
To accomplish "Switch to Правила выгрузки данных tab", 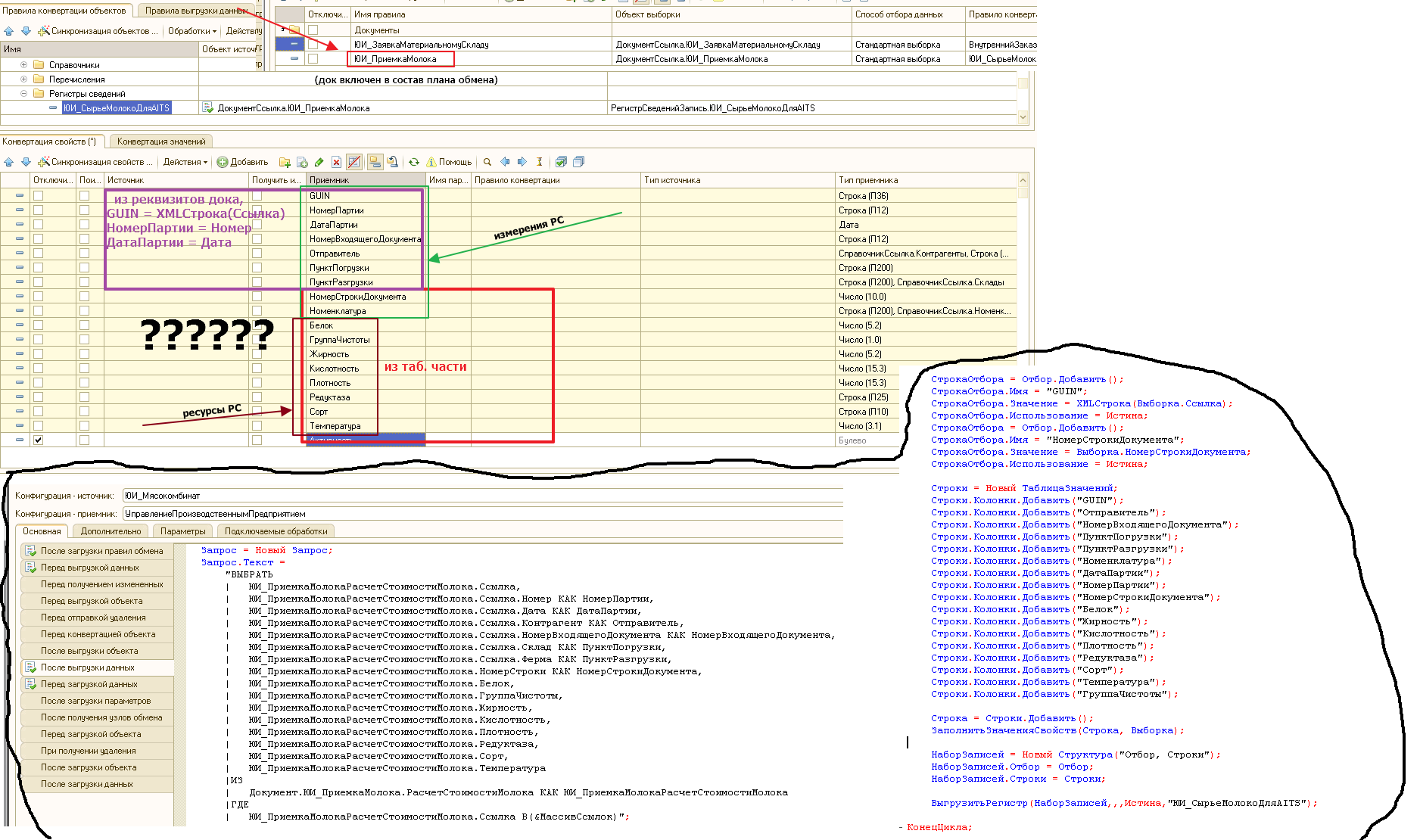I will (196, 11).
